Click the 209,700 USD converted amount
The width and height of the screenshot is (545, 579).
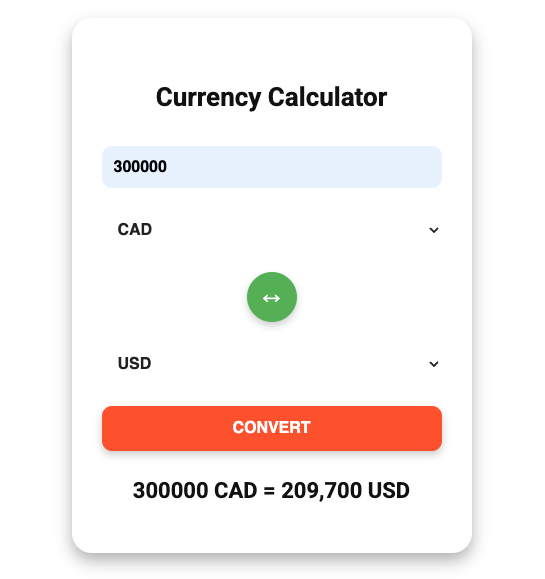pyautogui.click(x=345, y=491)
